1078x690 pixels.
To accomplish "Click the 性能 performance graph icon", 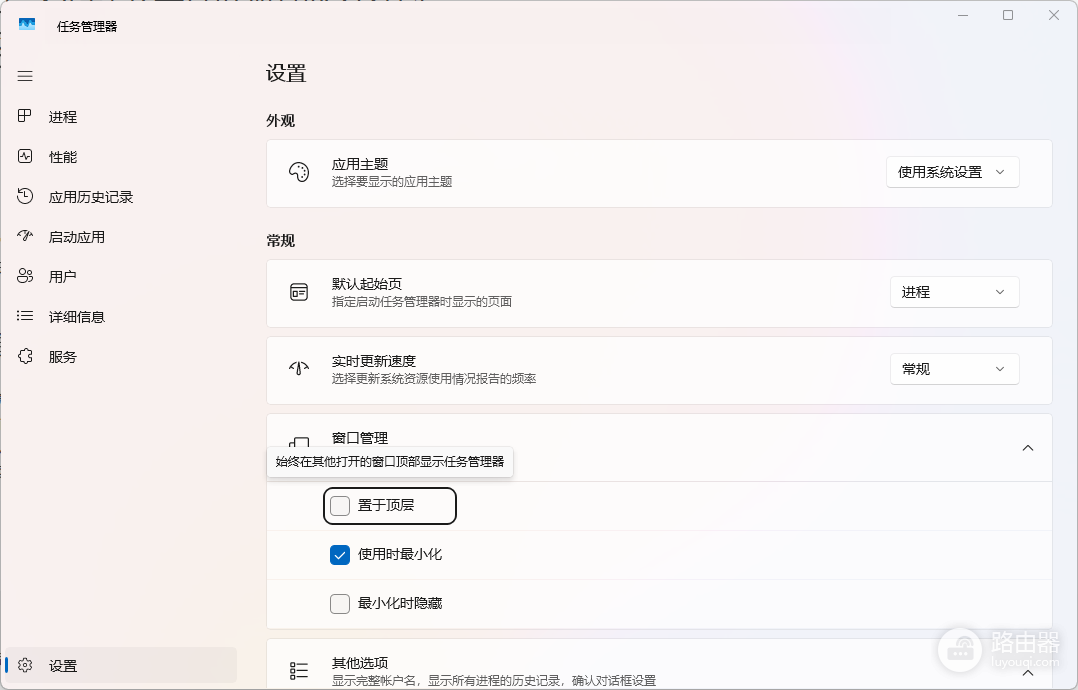I will [25, 156].
